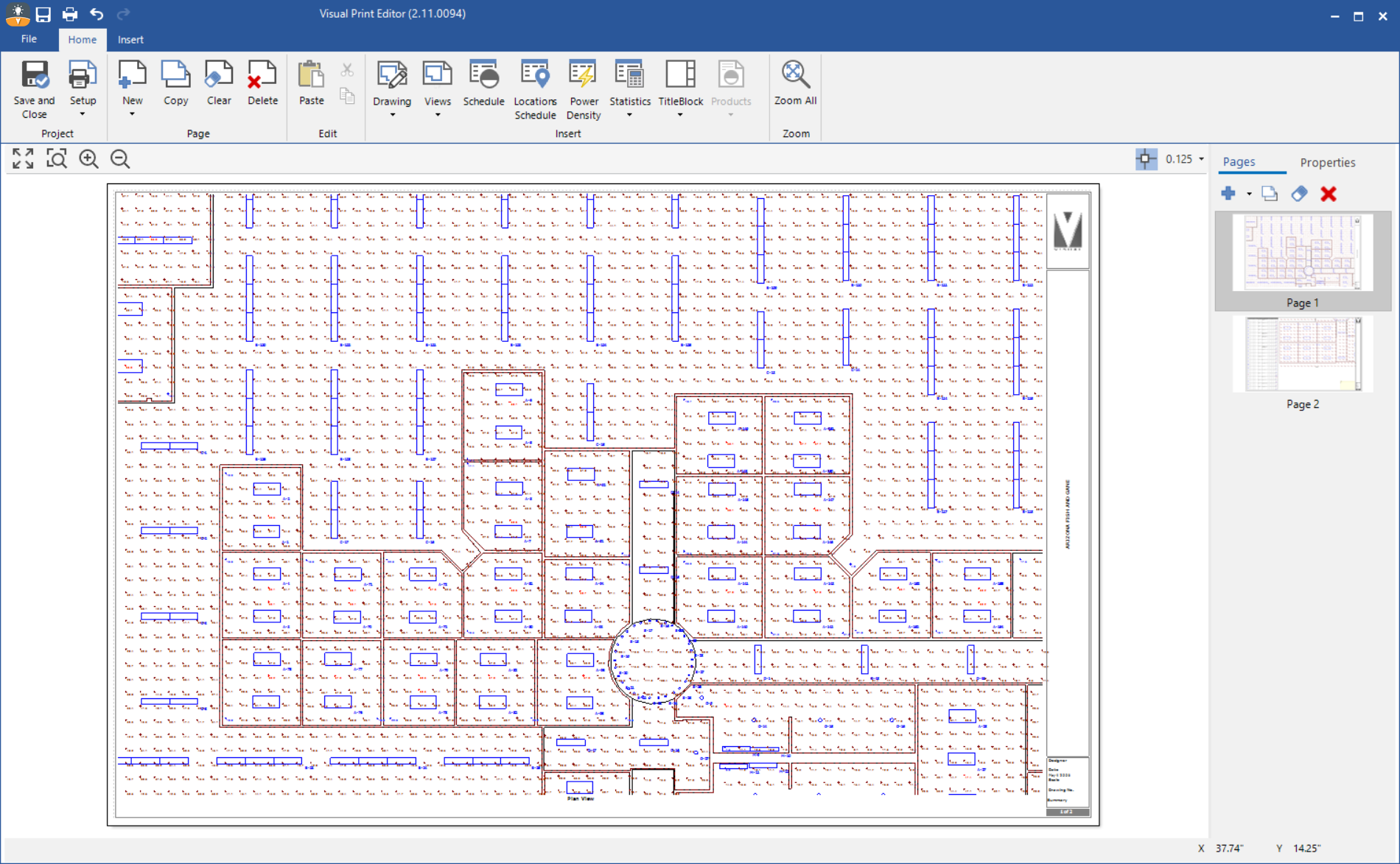Click the zoom out magnifier icon
The height and width of the screenshot is (864, 1400).
coord(120,159)
